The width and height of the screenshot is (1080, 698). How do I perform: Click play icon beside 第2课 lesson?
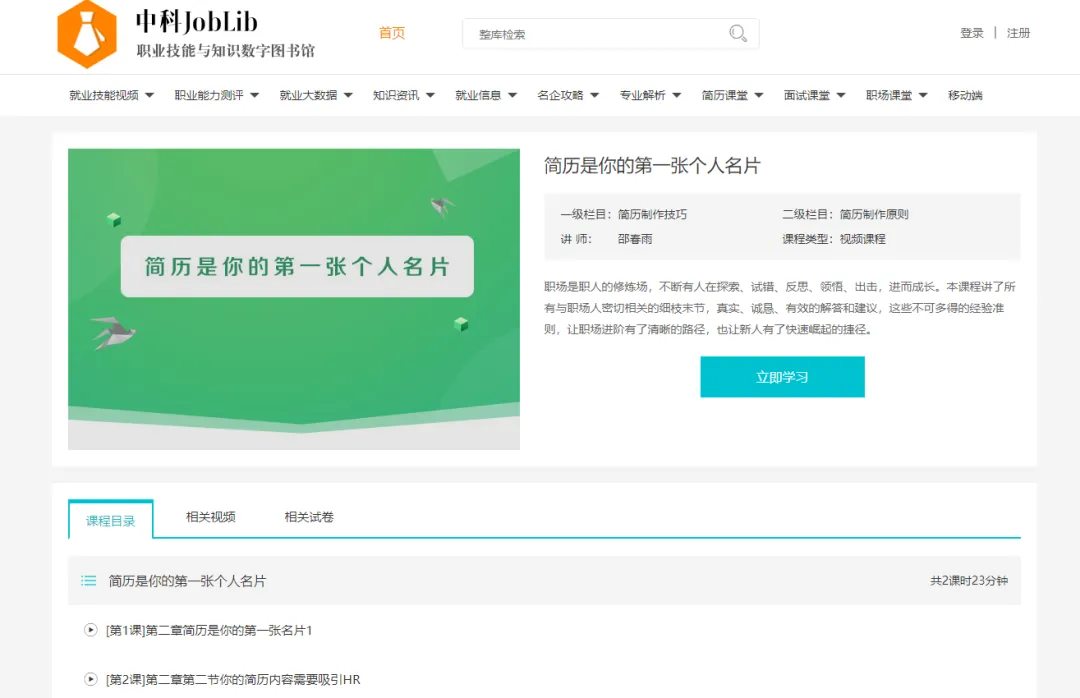click(91, 679)
